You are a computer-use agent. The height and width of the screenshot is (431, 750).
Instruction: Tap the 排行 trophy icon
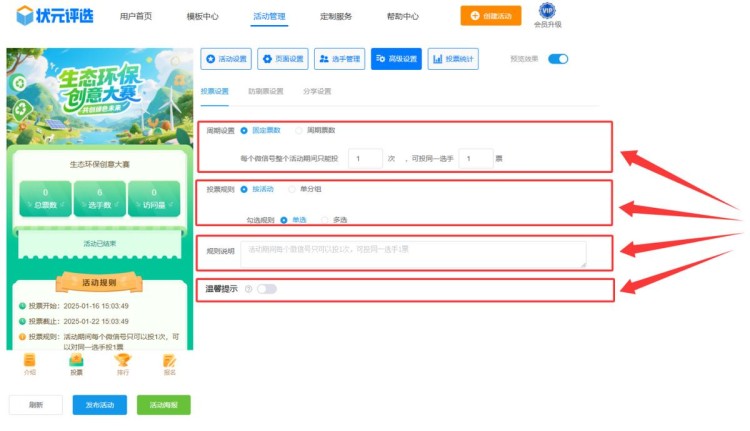[123, 361]
